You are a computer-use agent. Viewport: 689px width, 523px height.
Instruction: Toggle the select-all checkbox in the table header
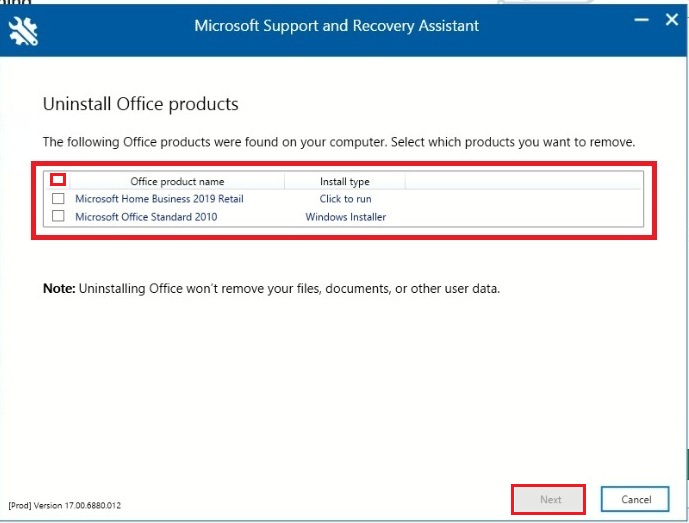pos(58,180)
